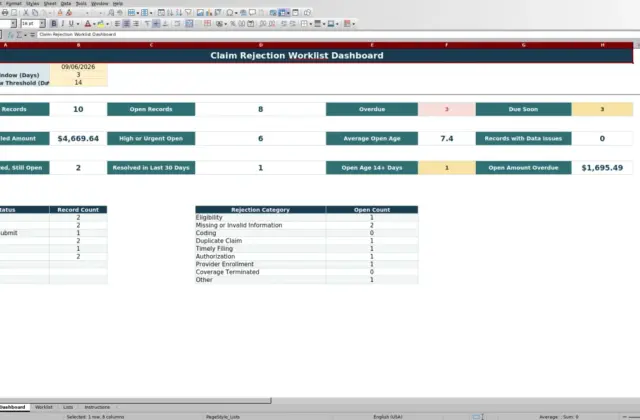
Task: Open the Sheet menu
Action: [x=50, y=3]
